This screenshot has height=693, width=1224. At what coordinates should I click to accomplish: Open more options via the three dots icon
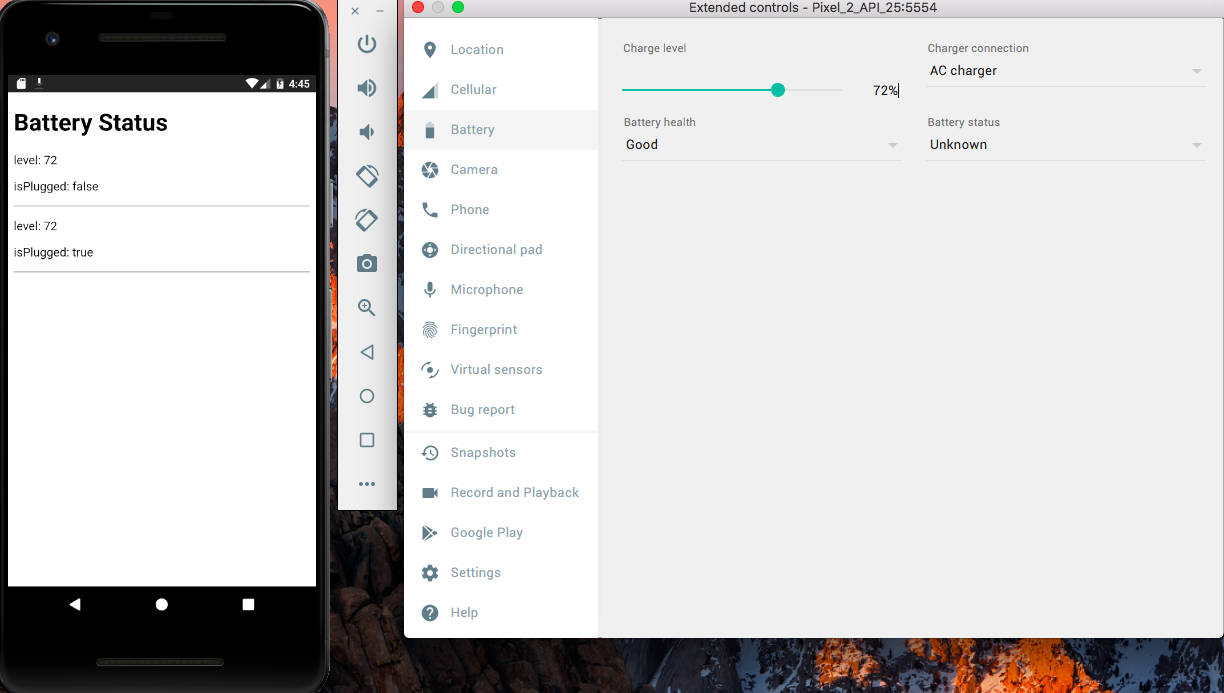coord(367,484)
